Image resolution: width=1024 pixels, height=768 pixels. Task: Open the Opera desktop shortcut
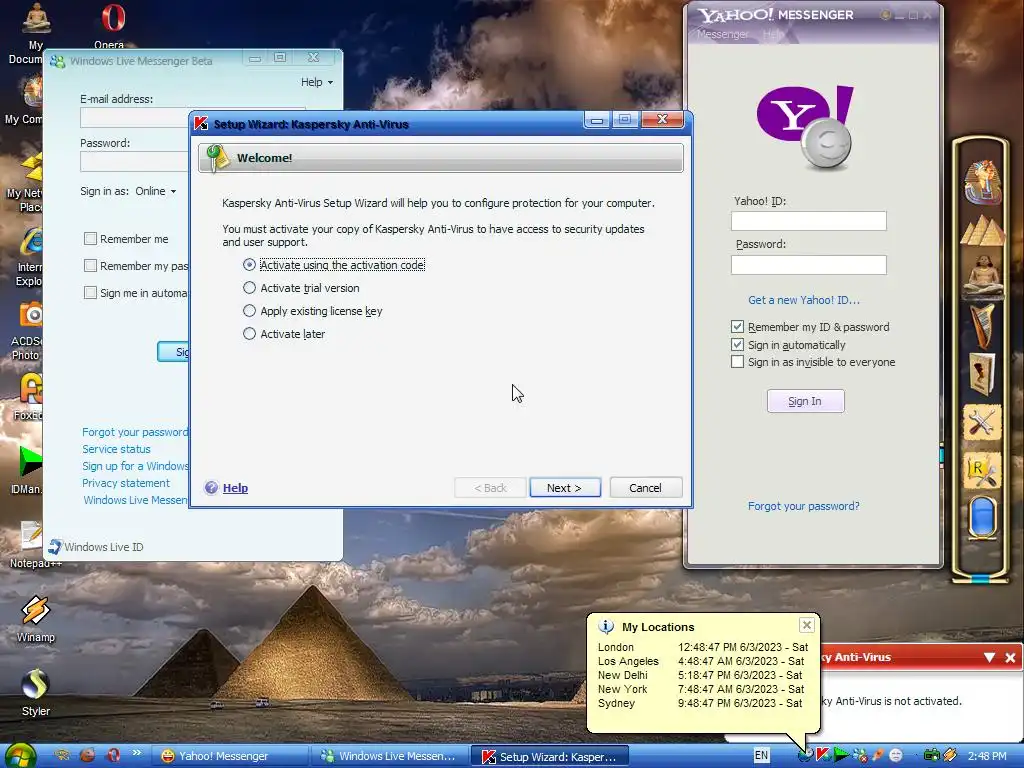112,25
